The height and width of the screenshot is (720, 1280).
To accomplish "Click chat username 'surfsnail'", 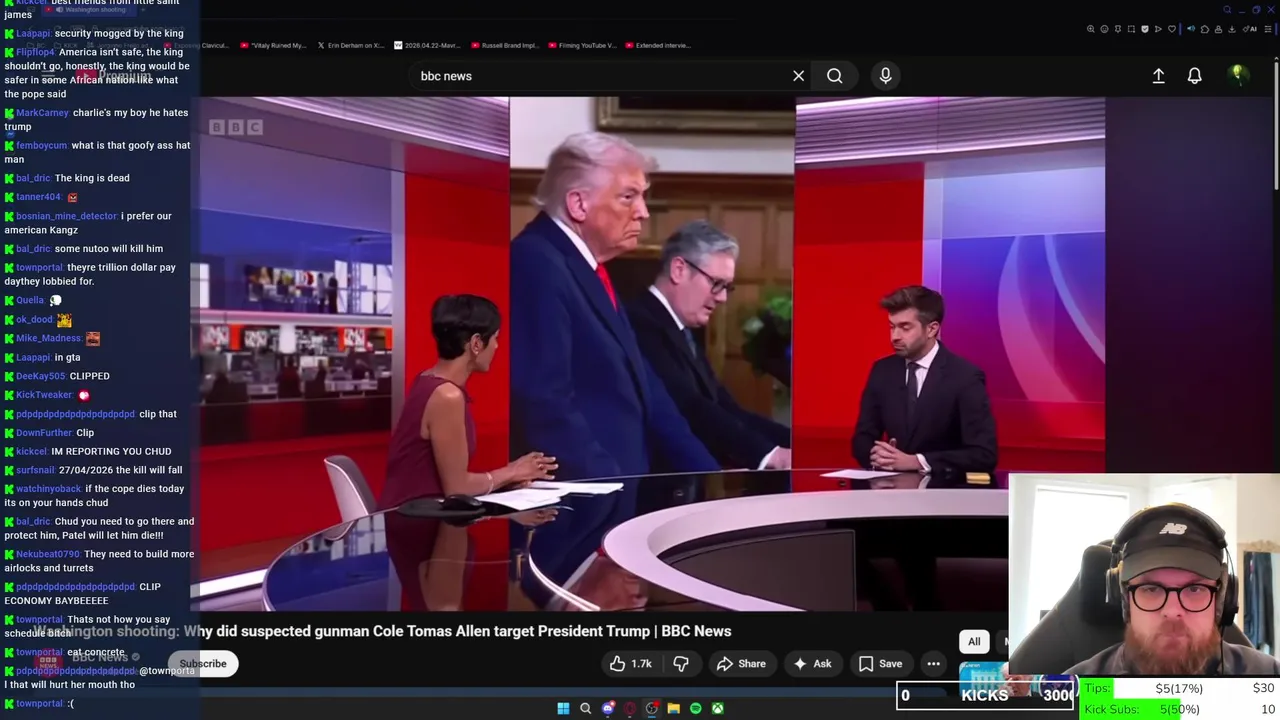I will [x=36, y=470].
